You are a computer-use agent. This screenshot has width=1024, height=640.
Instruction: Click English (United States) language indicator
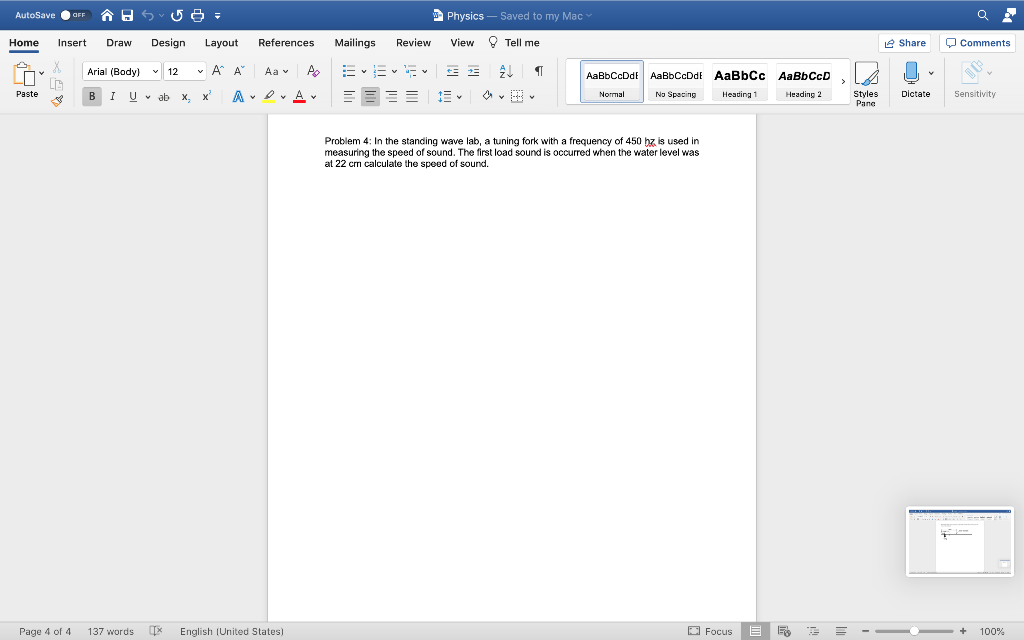[x=232, y=631]
